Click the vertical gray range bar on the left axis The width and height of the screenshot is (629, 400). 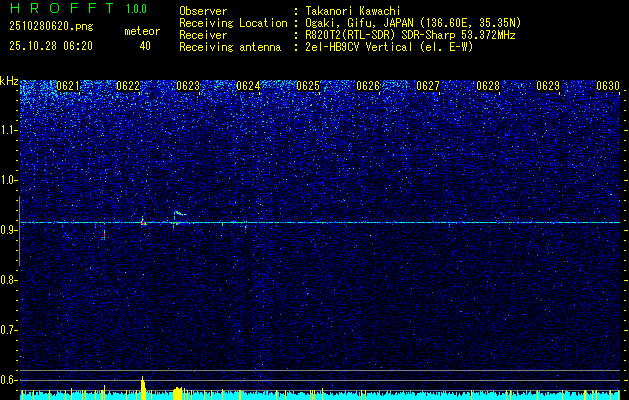pyautogui.click(x=19, y=231)
